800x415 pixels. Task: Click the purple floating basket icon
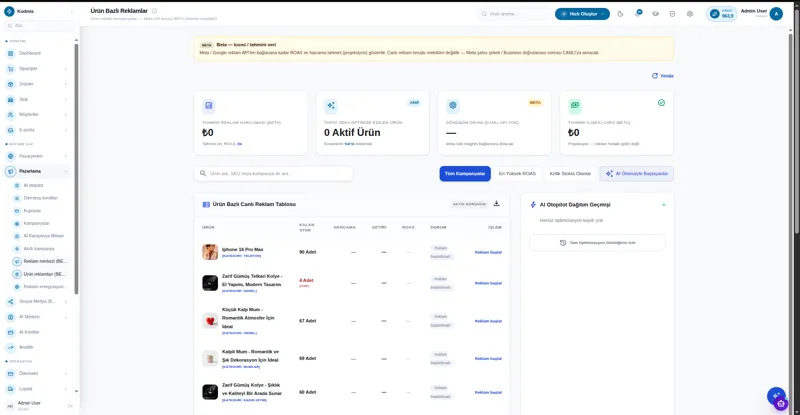[781, 404]
